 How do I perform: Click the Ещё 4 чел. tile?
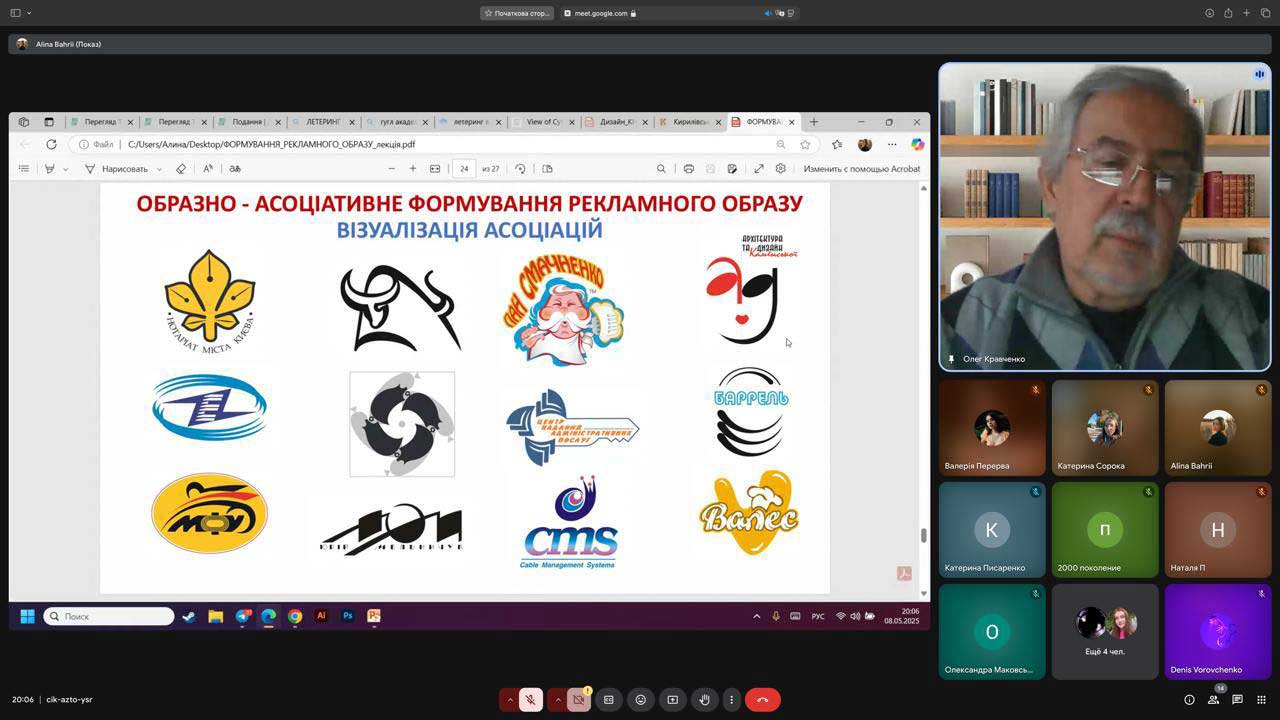tap(1105, 632)
